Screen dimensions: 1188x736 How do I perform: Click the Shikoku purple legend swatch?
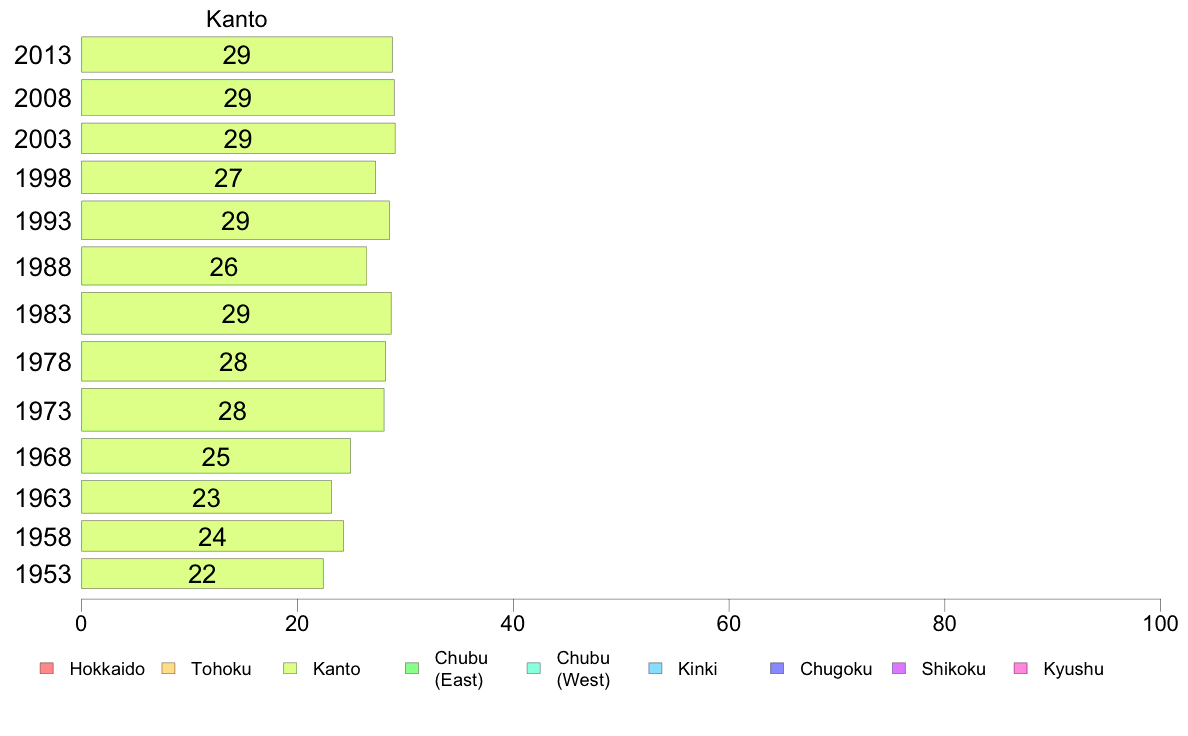pyautogui.click(x=899, y=669)
